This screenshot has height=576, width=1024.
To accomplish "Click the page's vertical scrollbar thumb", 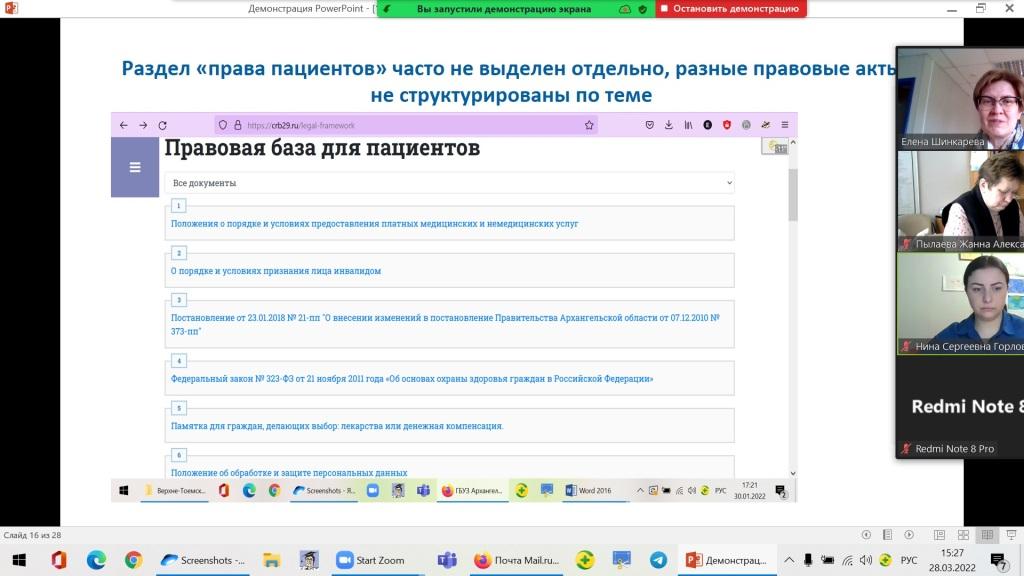I will pyautogui.click(x=793, y=195).
